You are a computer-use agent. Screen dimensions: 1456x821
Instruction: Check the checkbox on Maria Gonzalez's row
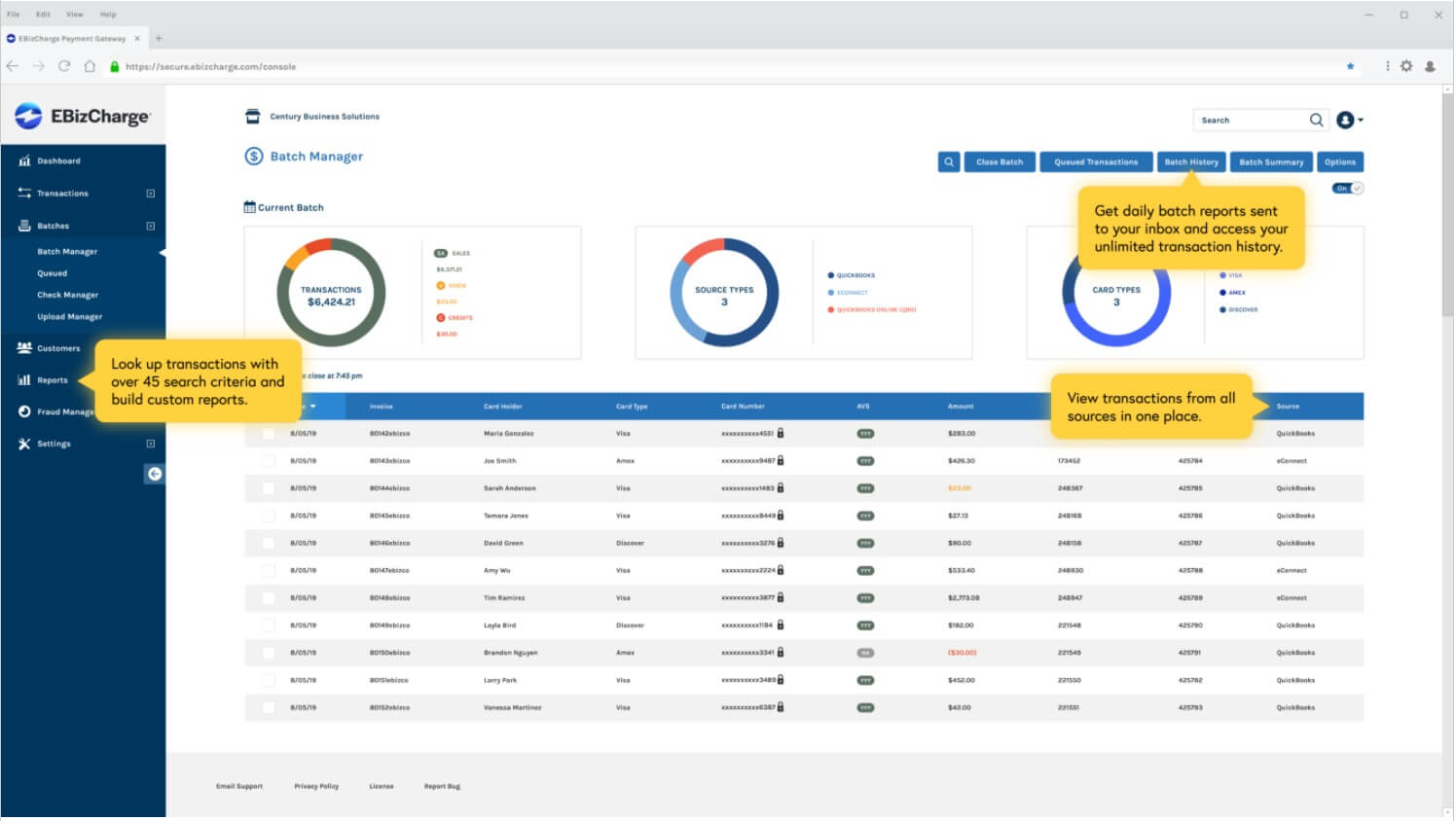pos(268,433)
